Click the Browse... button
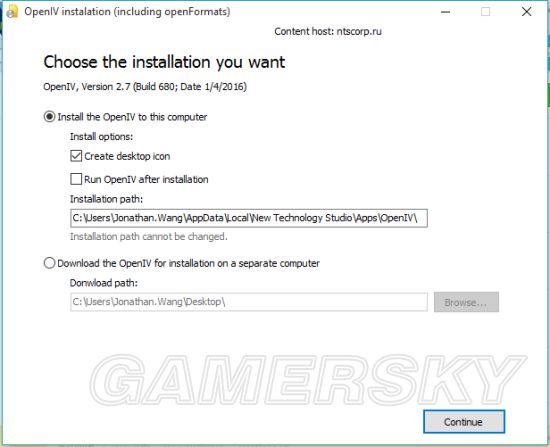Viewport: 550px width, 447px height. click(466, 302)
